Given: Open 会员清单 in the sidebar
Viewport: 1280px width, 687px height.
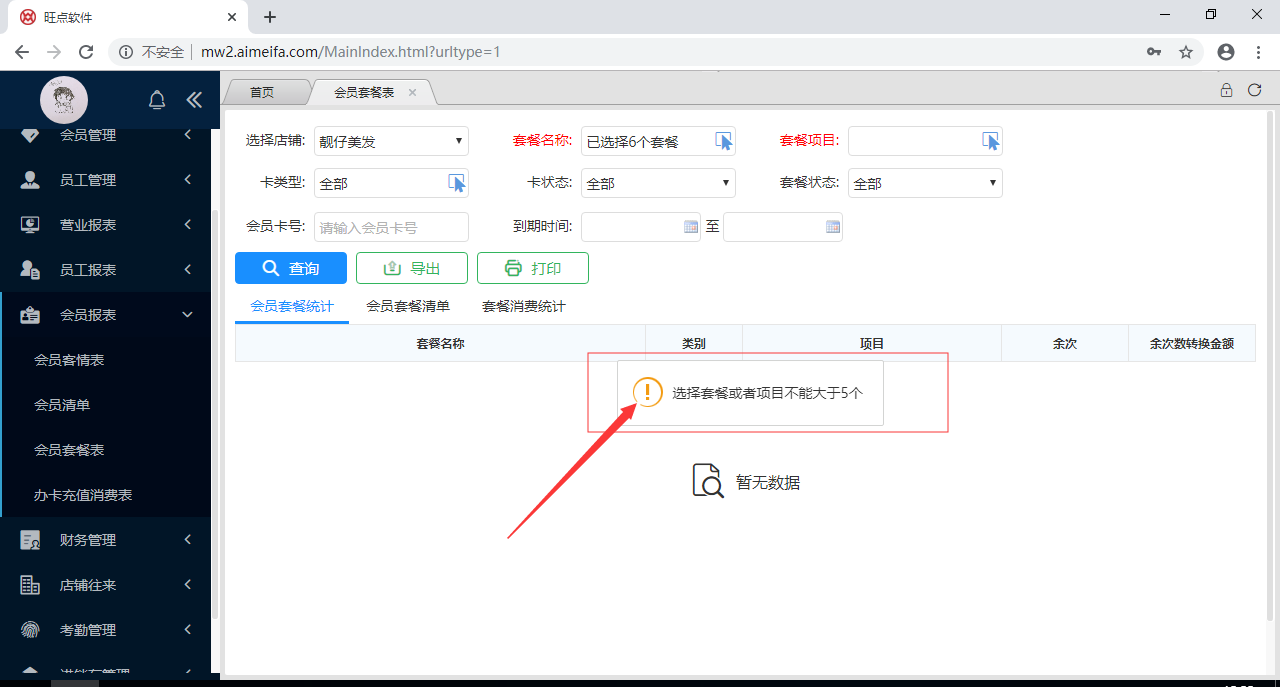Looking at the screenshot, I should (x=62, y=405).
